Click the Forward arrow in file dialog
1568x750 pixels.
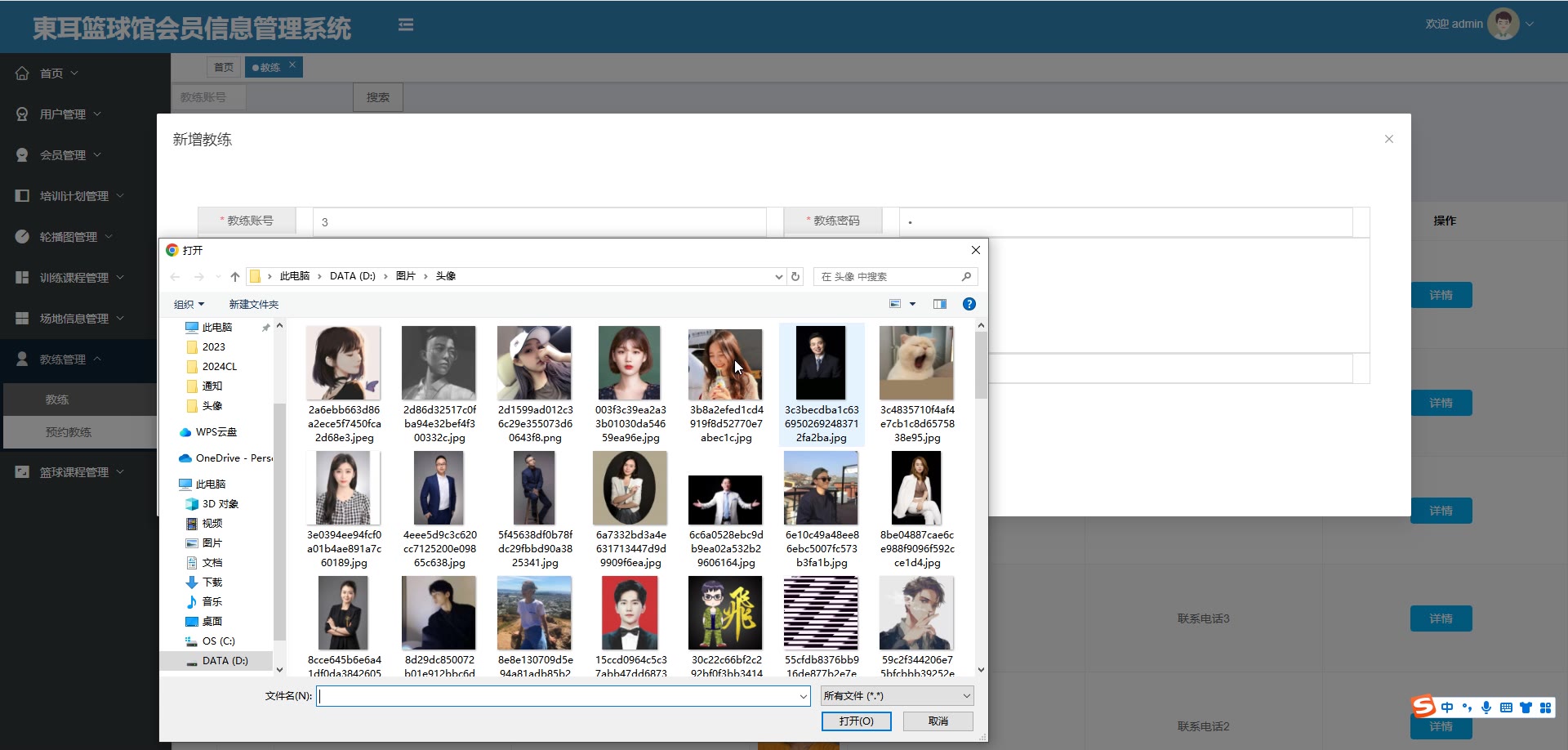198,277
